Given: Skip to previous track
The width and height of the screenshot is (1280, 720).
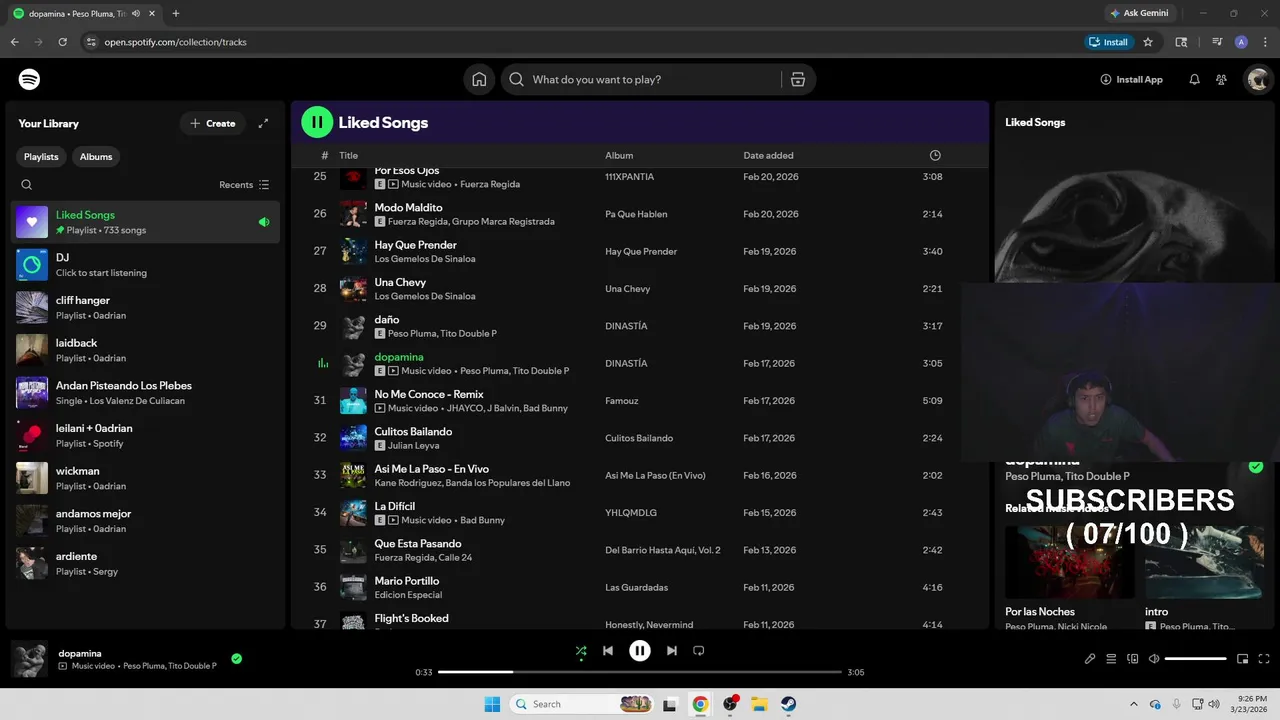Looking at the screenshot, I should (x=608, y=650).
